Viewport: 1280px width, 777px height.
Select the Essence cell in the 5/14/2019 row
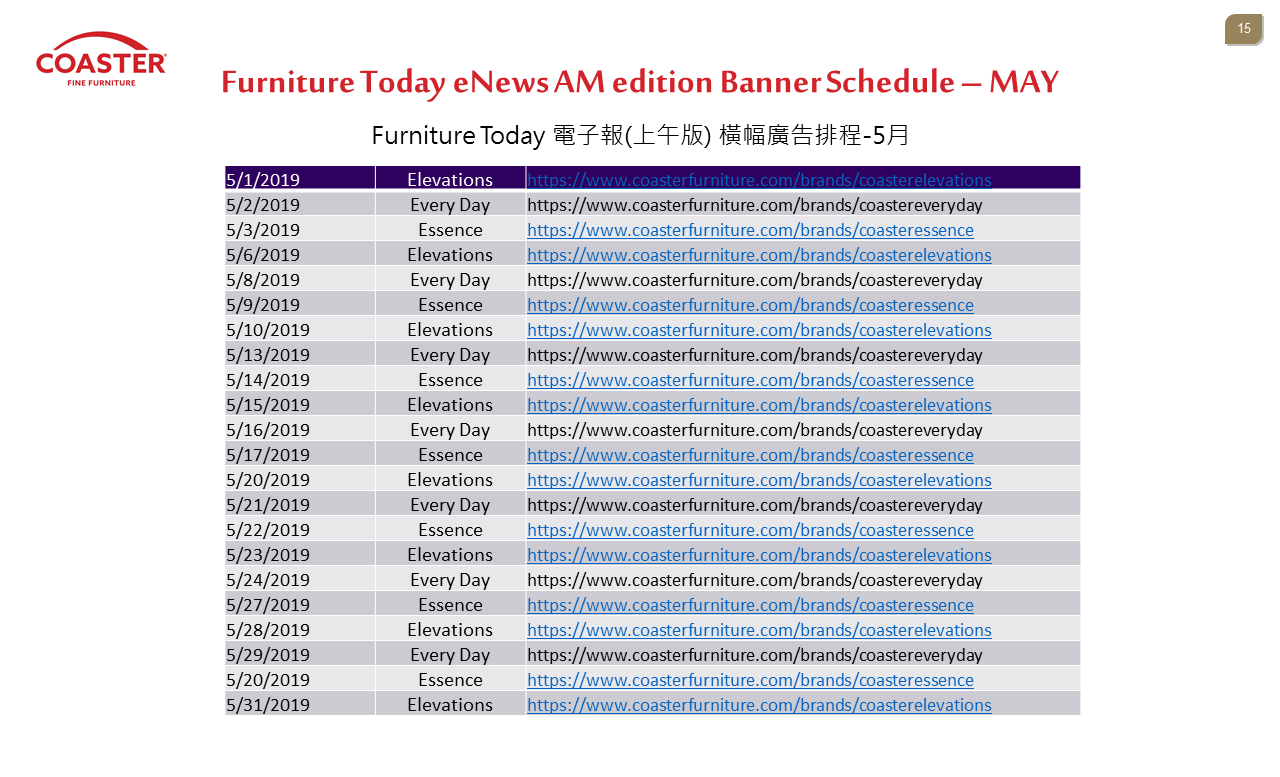[x=450, y=379]
